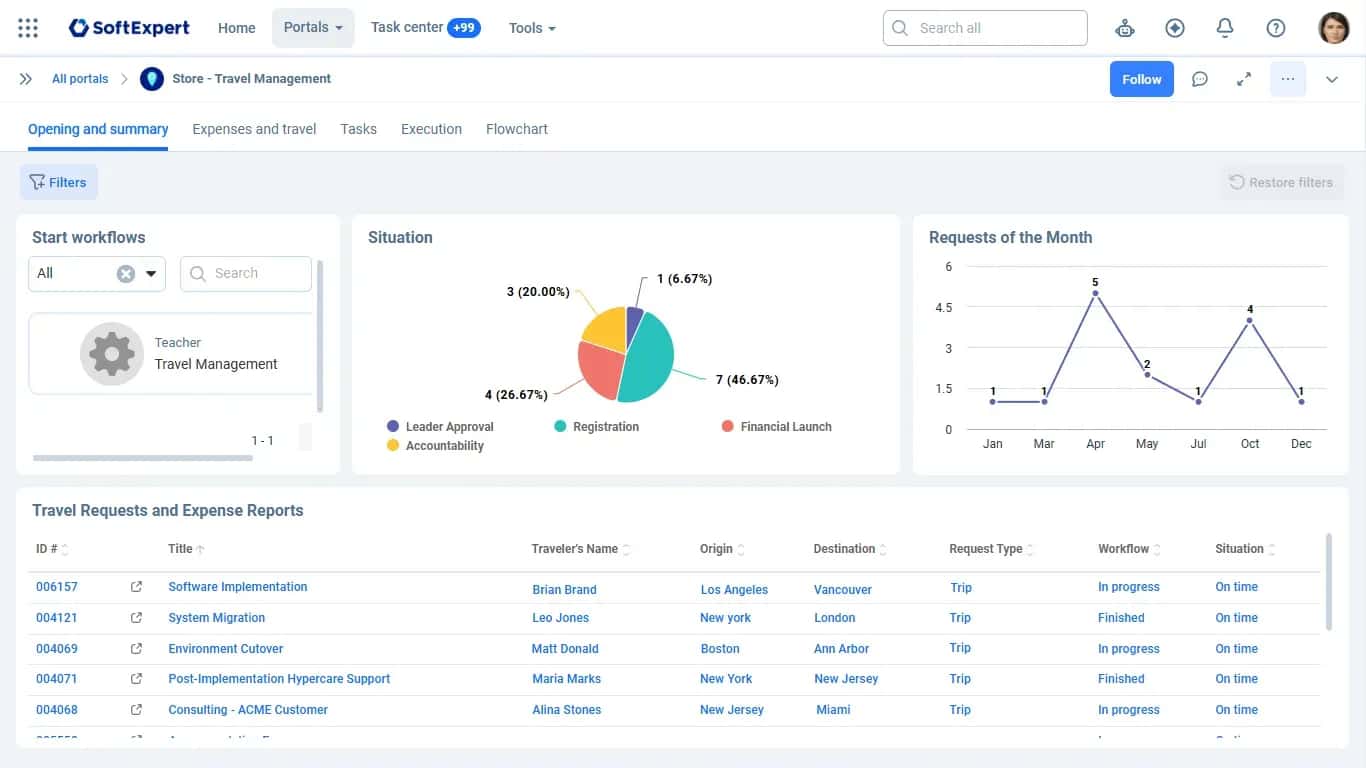The height and width of the screenshot is (768, 1366).
Task: Clear the All selection with x icon
Action: [x=126, y=273]
